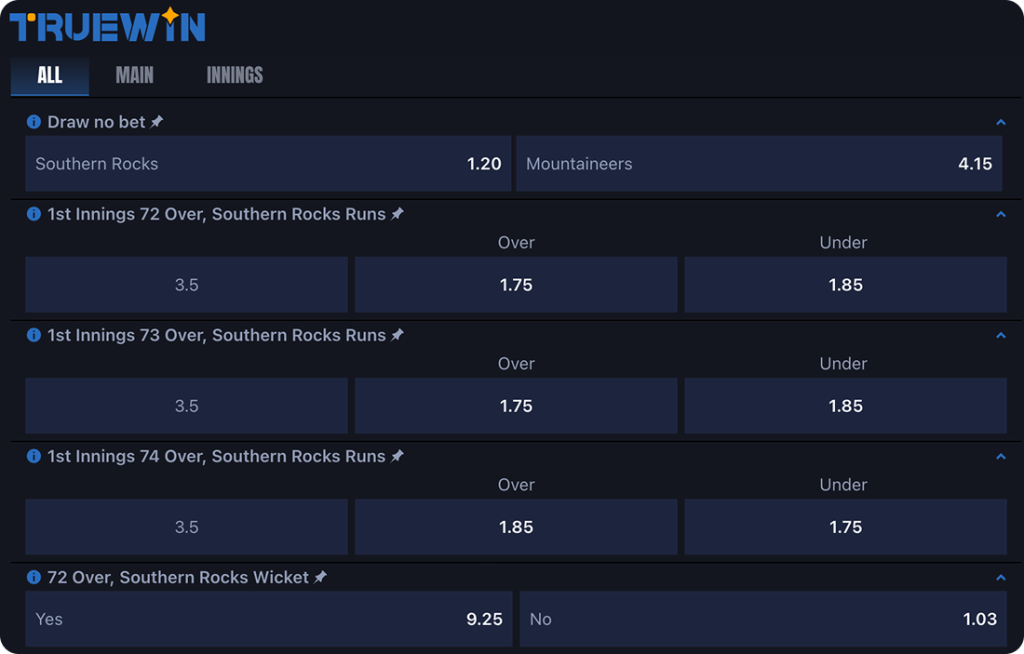
Task: Show info for 72 Over Wicket market
Action: (x=34, y=577)
